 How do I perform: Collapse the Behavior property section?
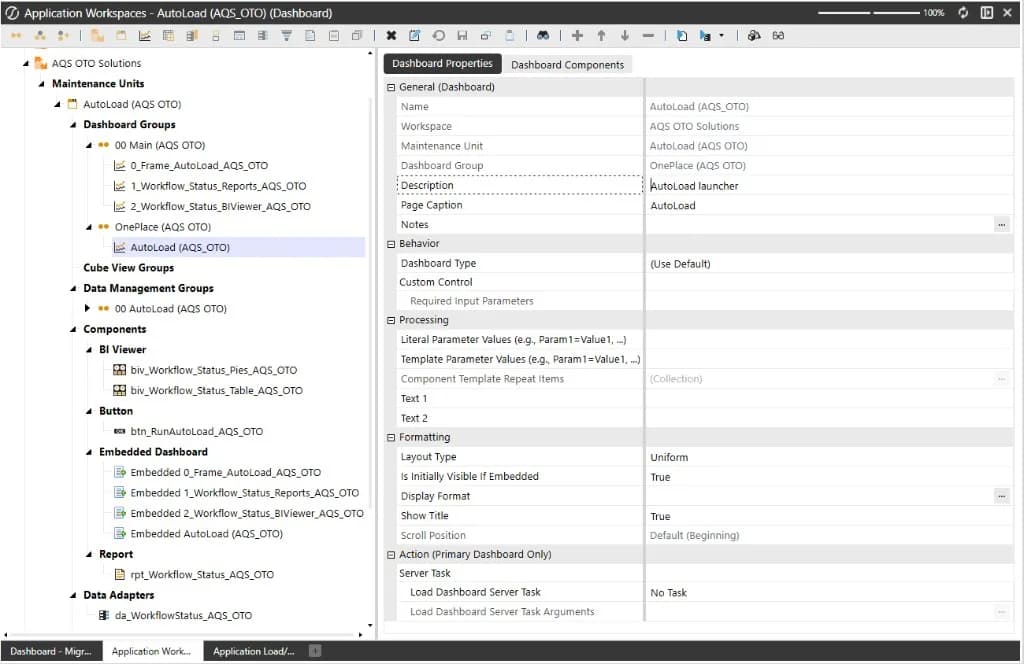click(x=391, y=244)
